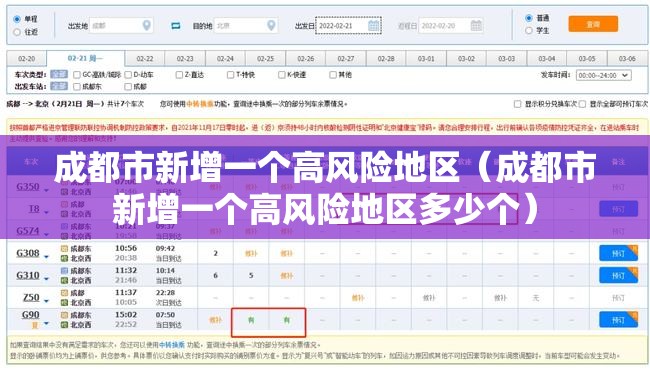Select 普通 passenger type radio
650x374 pixels.
point(529,18)
